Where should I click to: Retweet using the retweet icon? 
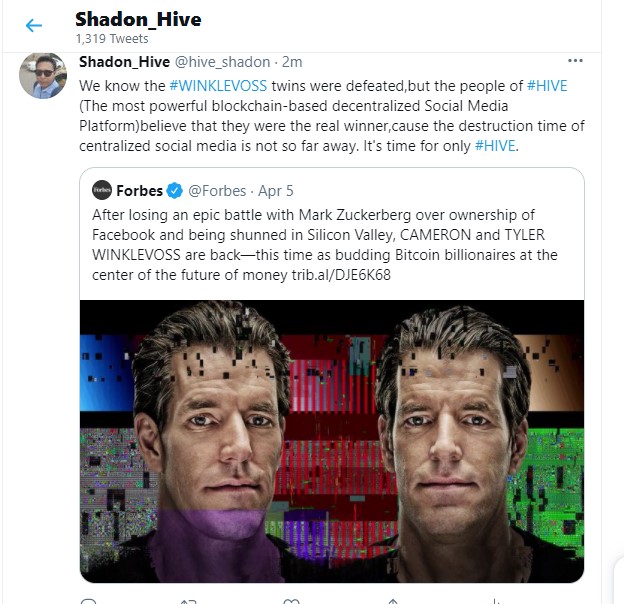coord(189,601)
